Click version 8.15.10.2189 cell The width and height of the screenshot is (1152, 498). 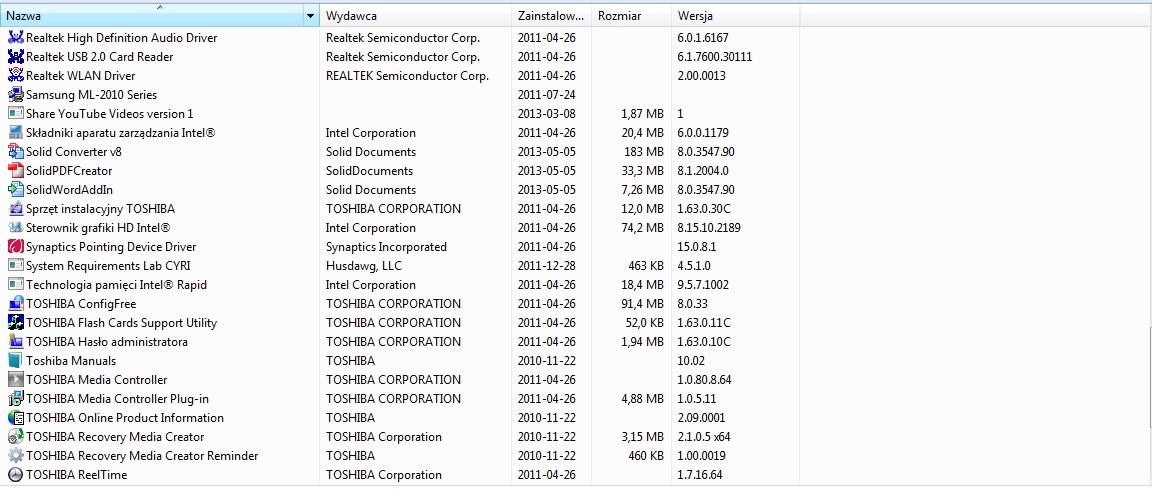tap(709, 228)
